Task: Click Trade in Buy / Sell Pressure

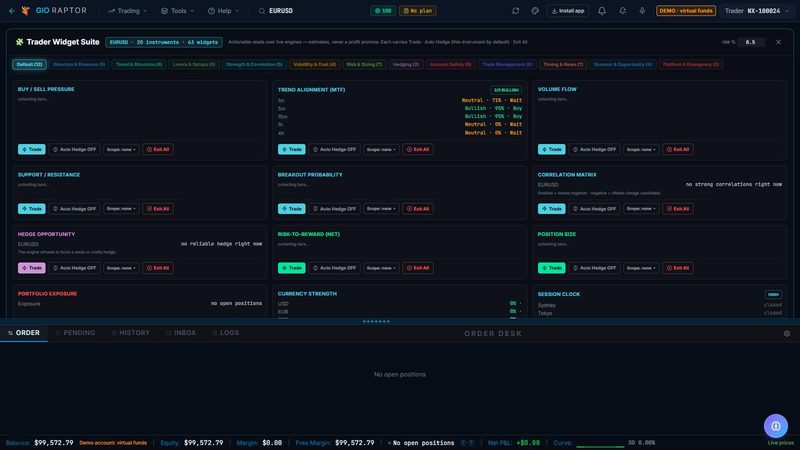Action: 32,149
